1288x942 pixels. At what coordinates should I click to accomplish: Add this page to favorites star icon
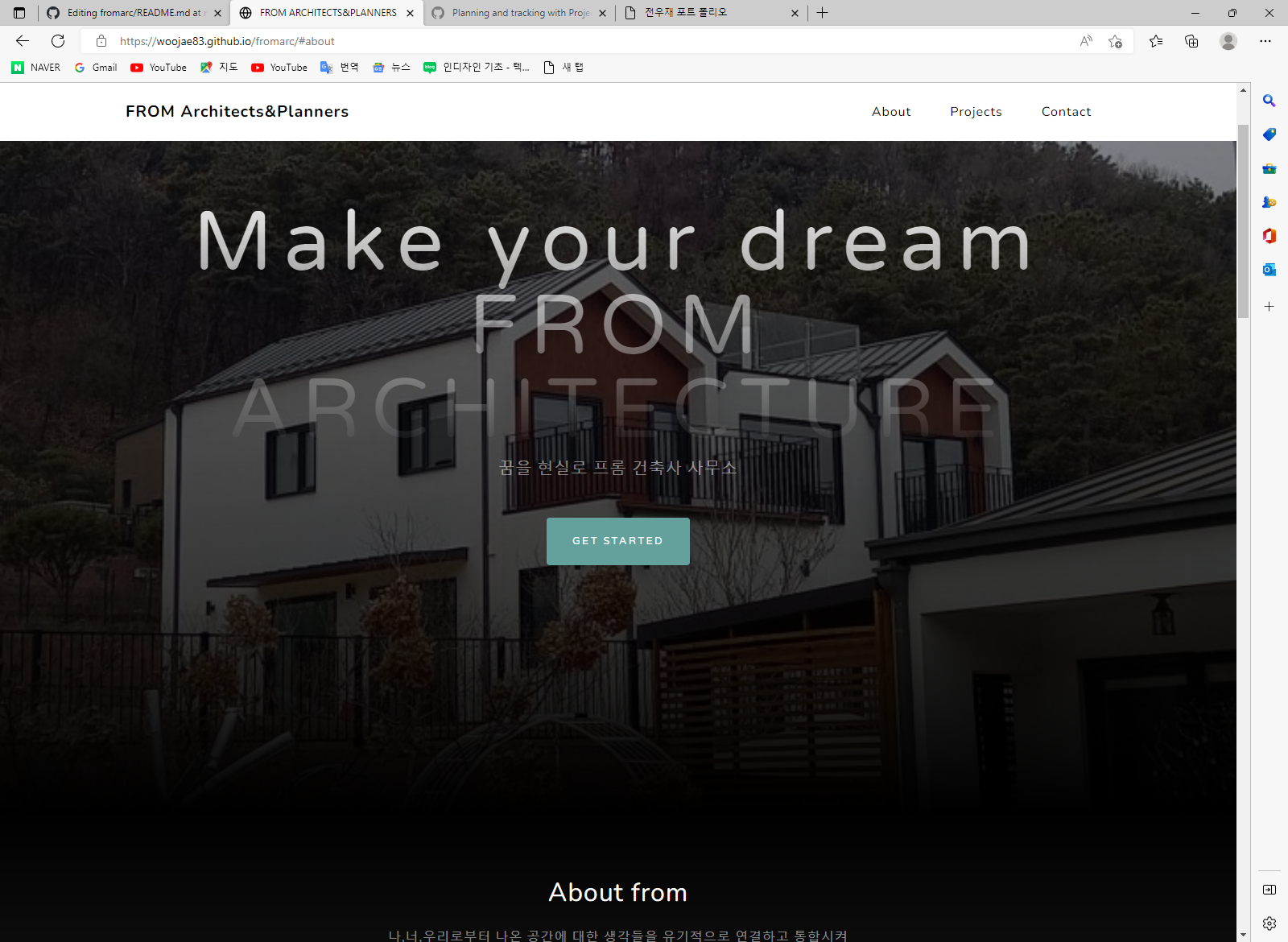click(1115, 41)
